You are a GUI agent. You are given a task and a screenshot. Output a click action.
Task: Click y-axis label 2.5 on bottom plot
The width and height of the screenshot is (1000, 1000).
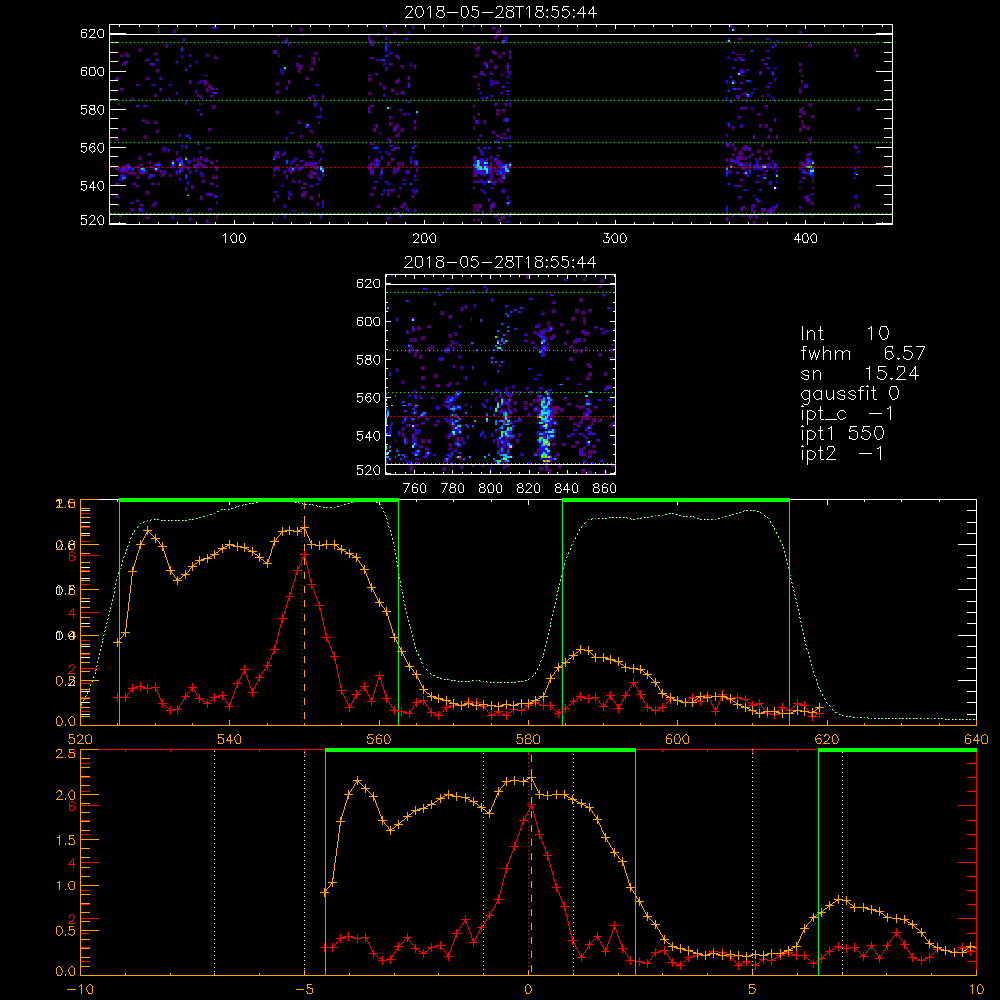(66, 754)
